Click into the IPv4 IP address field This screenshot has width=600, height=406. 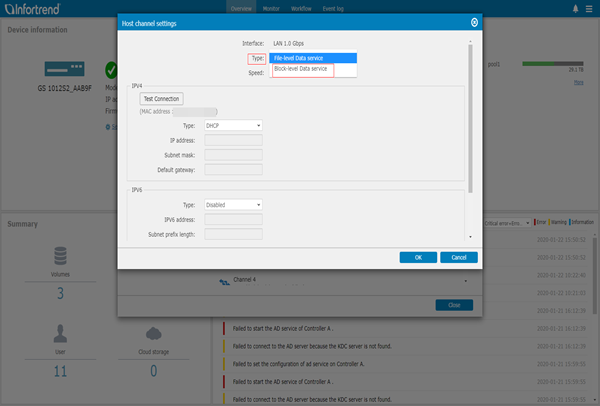[233, 141]
